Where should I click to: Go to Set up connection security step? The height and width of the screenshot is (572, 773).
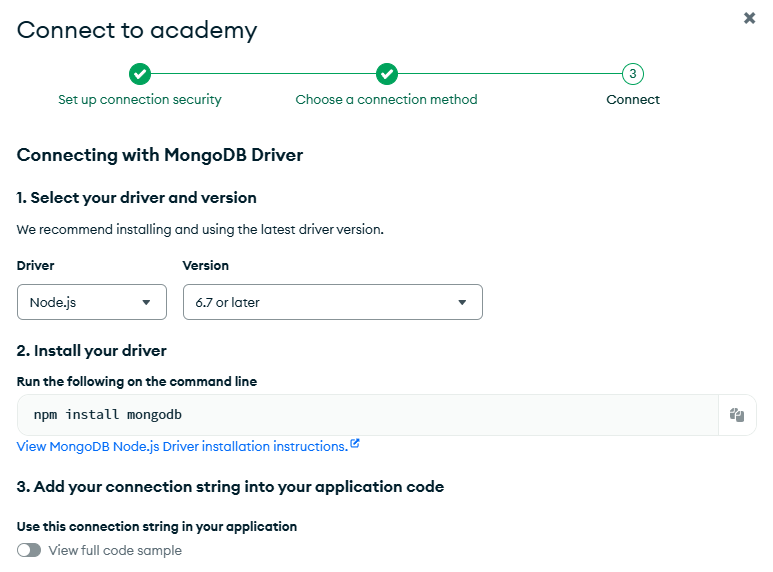140,100
